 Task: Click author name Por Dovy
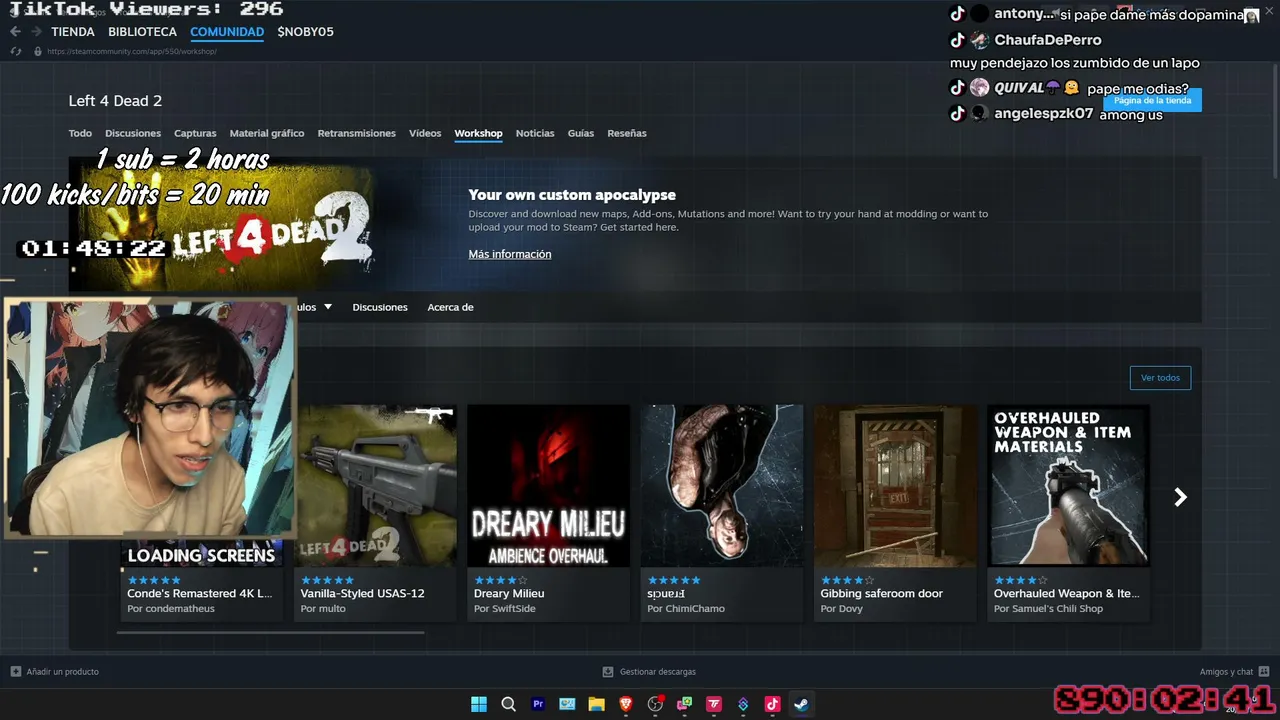coord(842,608)
